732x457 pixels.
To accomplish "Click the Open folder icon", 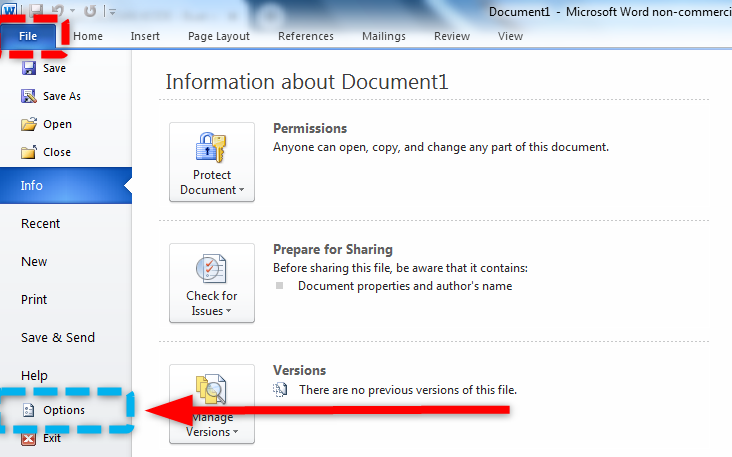I will pyautogui.click(x=29, y=124).
